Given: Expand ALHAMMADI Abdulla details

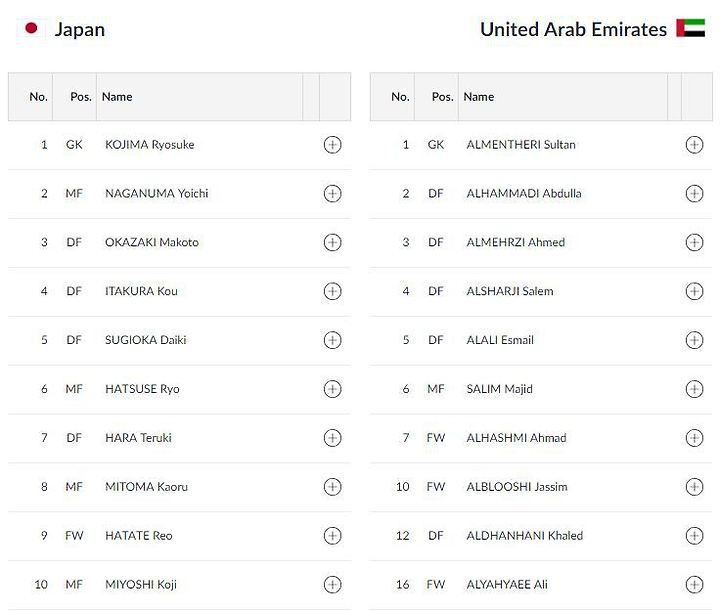Looking at the screenshot, I should (694, 193).
